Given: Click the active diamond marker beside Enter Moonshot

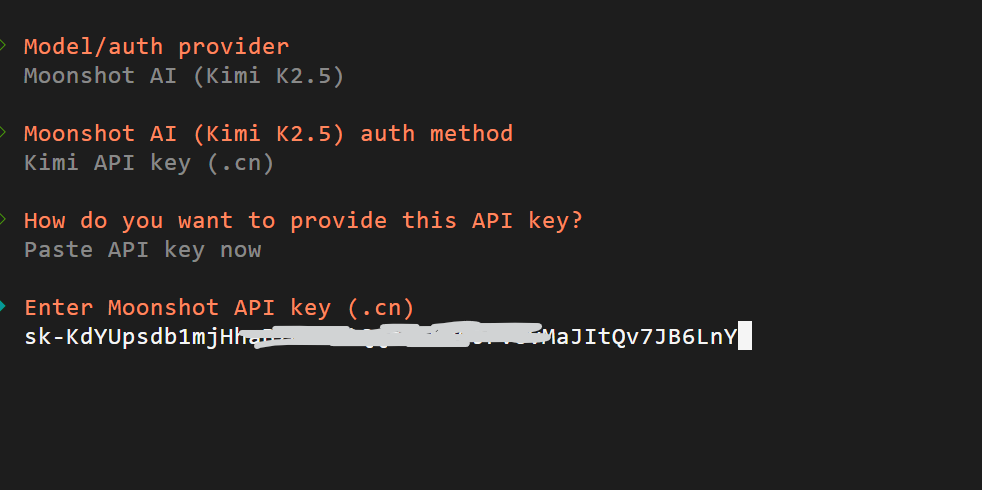Looking at the screenshot, I should pyautogui.click(x=3, y=306).
